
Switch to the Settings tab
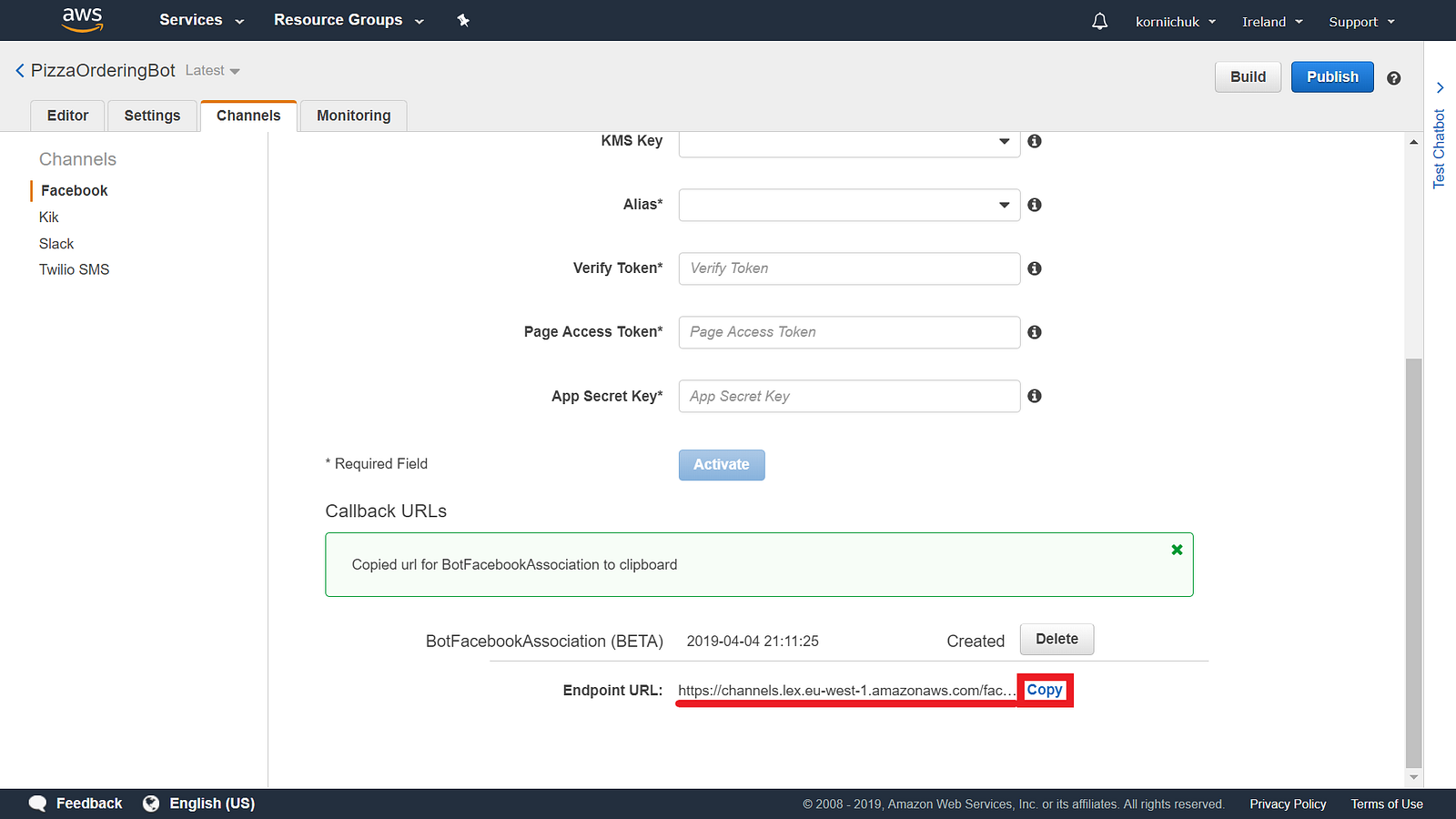coord(152,116)
